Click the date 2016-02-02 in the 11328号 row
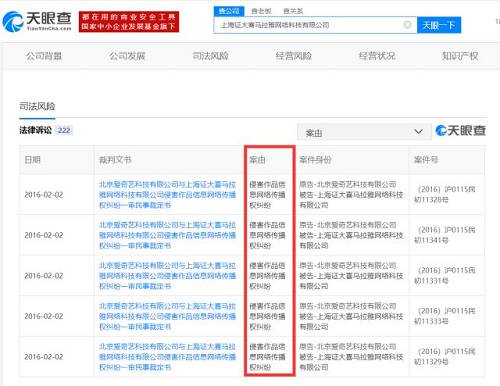The width and height of the screenshot is (500, 386). point(44,195)
